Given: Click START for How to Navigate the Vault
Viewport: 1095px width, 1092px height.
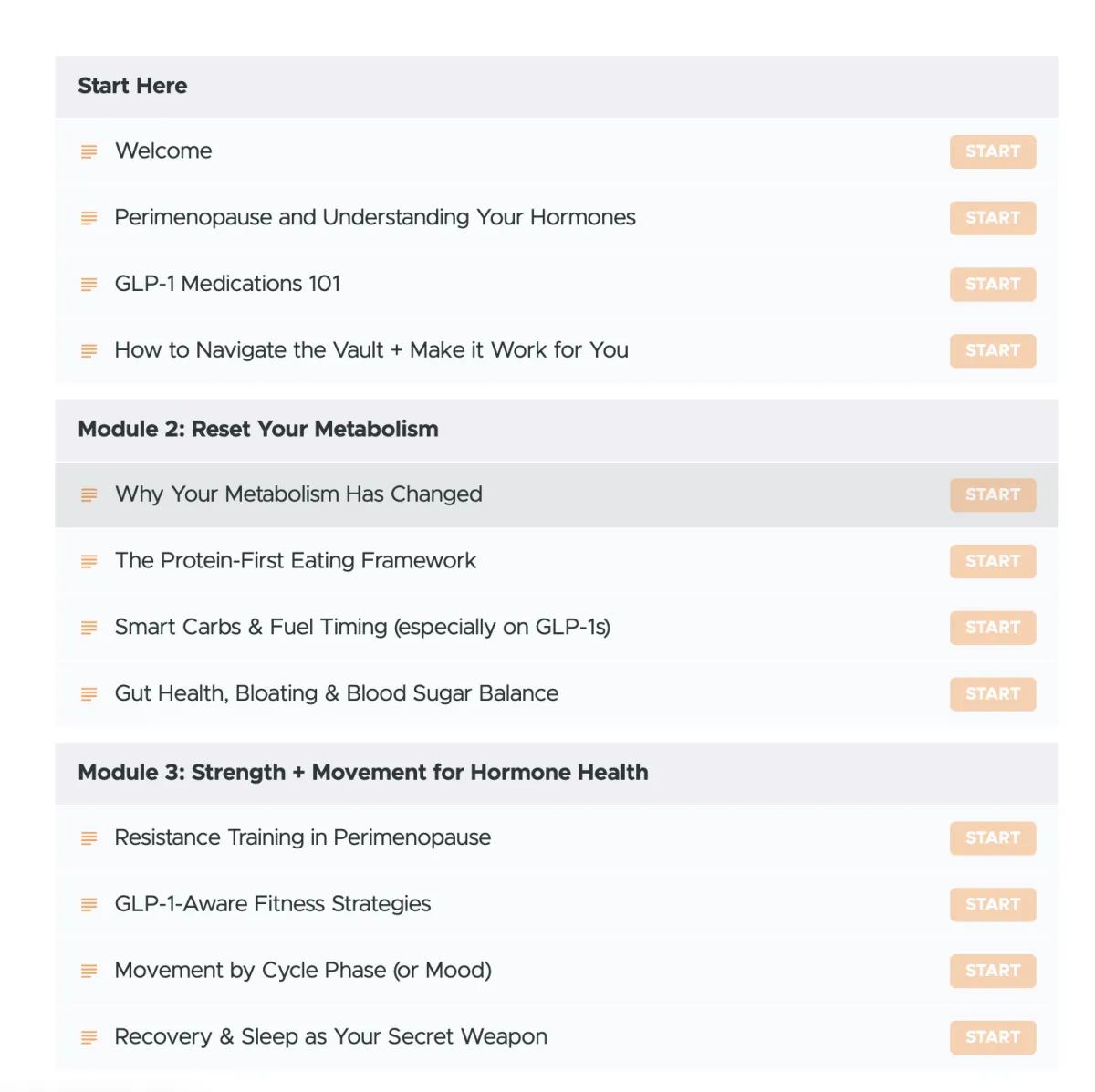Looking at the screenshot, I should tap(993, 350).
